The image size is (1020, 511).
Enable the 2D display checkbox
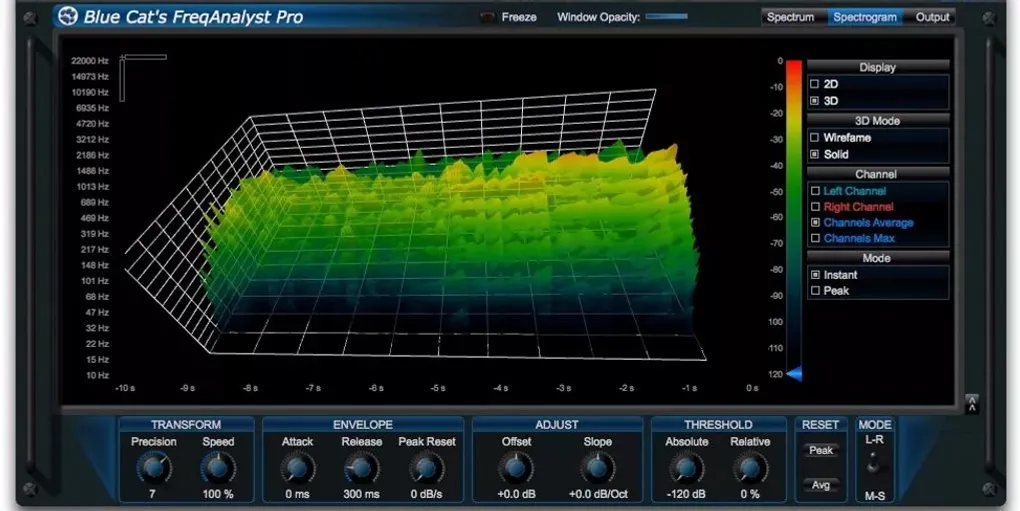click(x=815, y=85)
